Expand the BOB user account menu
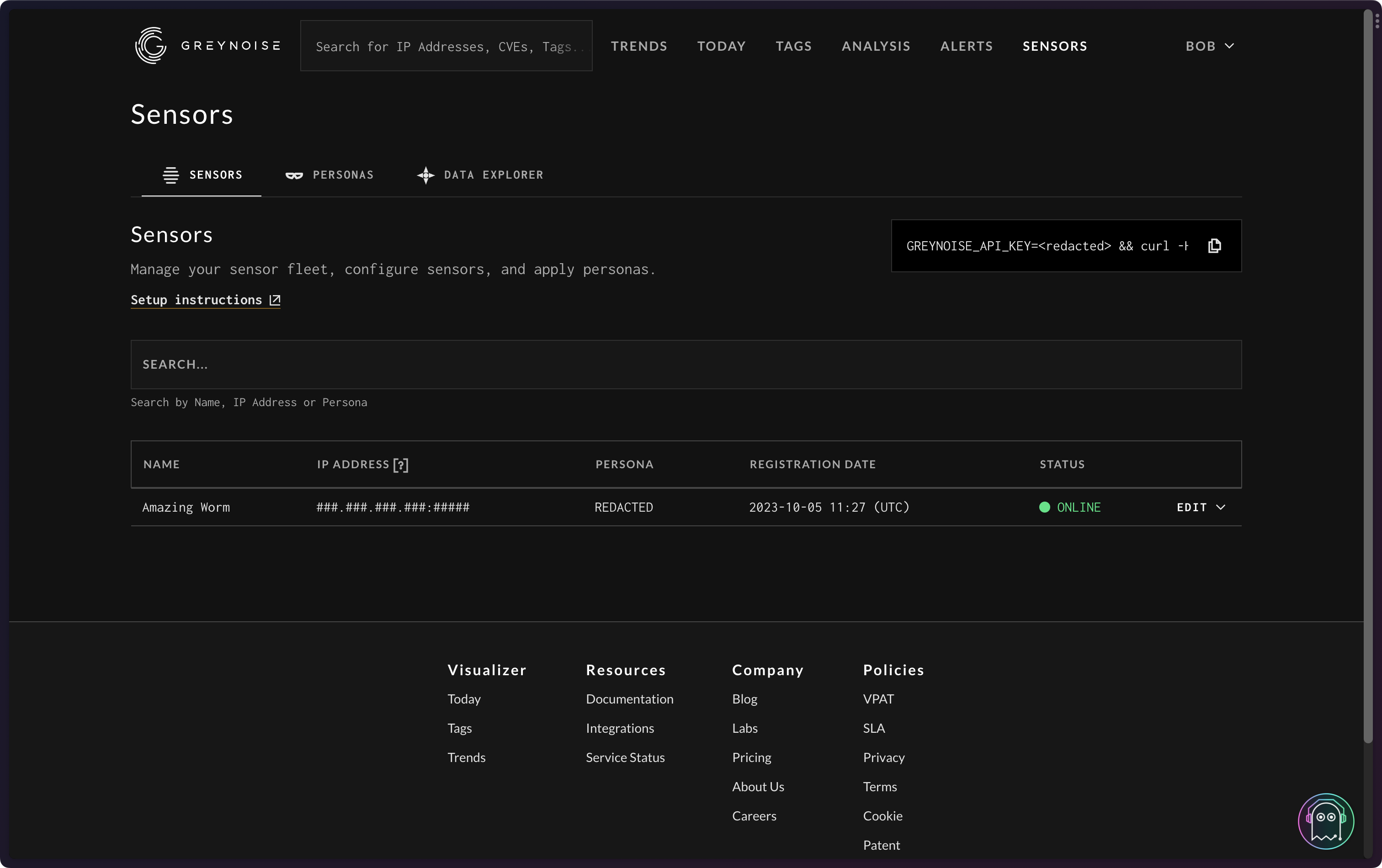 (x=1210, y=46)
